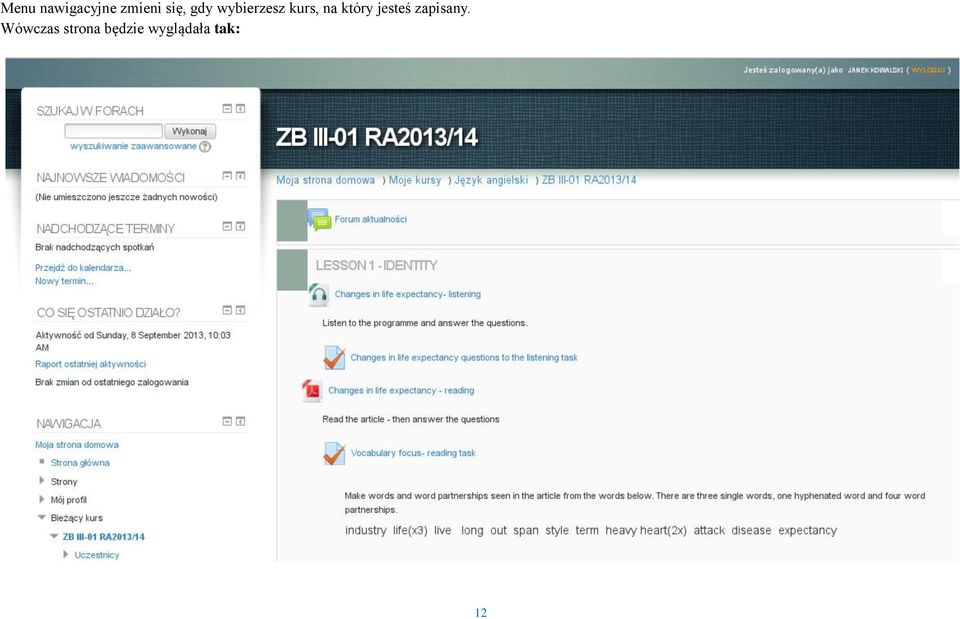Dock the Co się ostatnio działo block
The image size is (960, 619).
(241, 310)
